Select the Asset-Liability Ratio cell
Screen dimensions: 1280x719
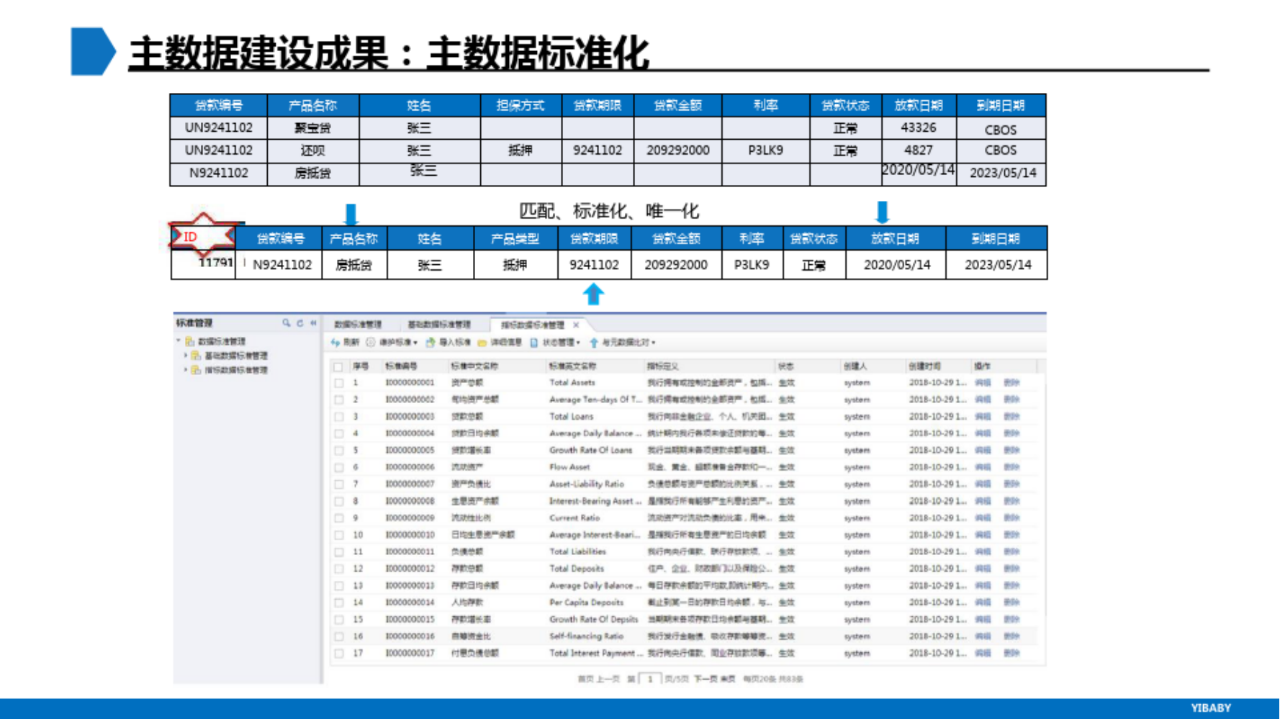click(586, 484)
